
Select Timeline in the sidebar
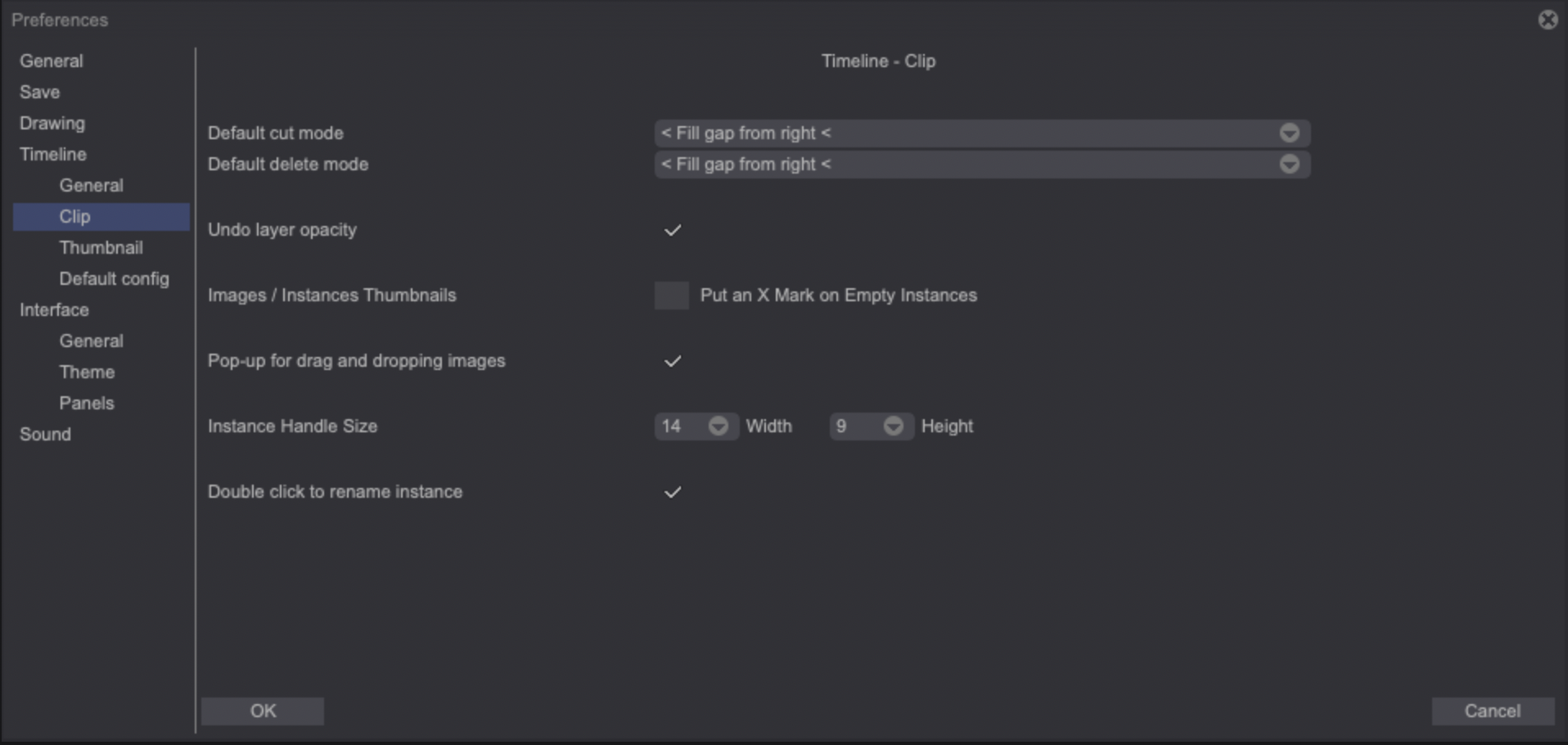pyautogui.click(x=52, y=154)
